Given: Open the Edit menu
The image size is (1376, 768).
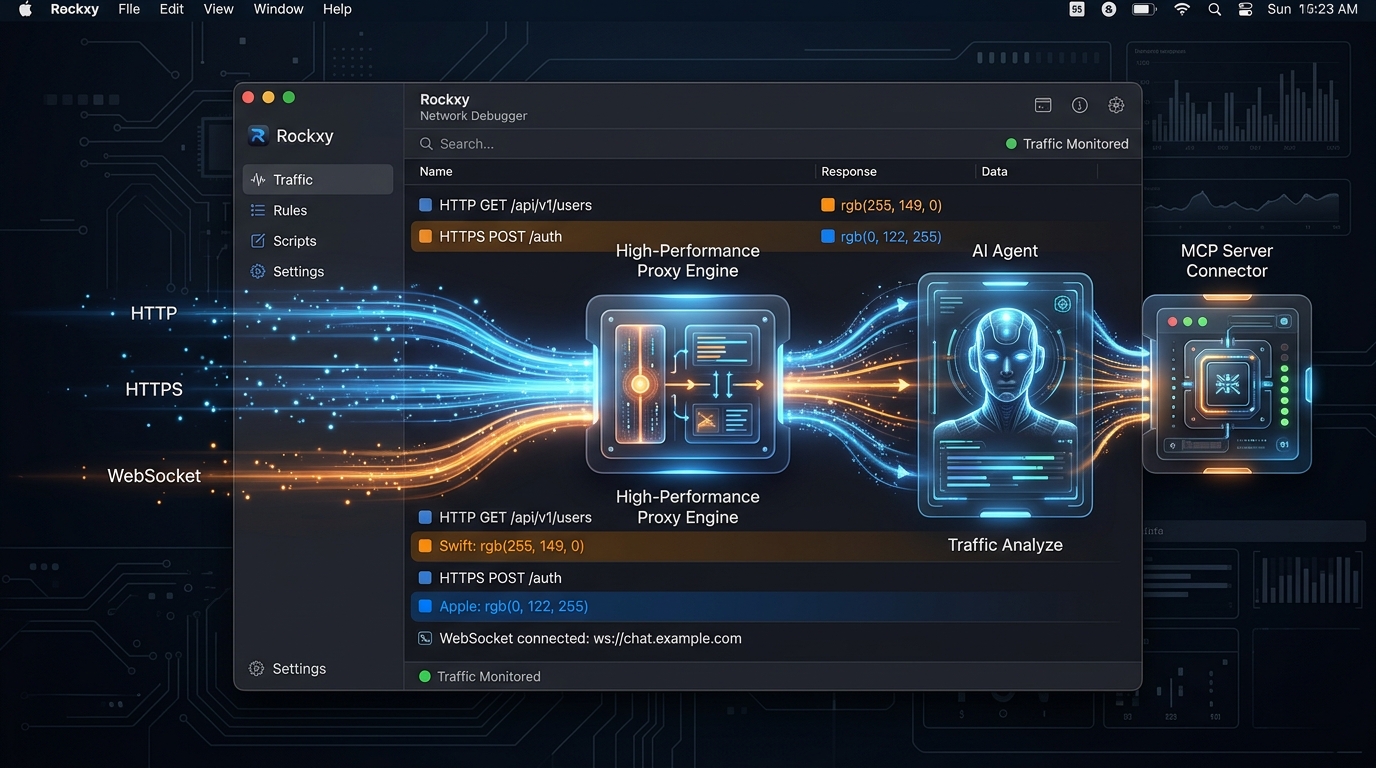Looking at the screenshot, I should (x=172, y=9).
